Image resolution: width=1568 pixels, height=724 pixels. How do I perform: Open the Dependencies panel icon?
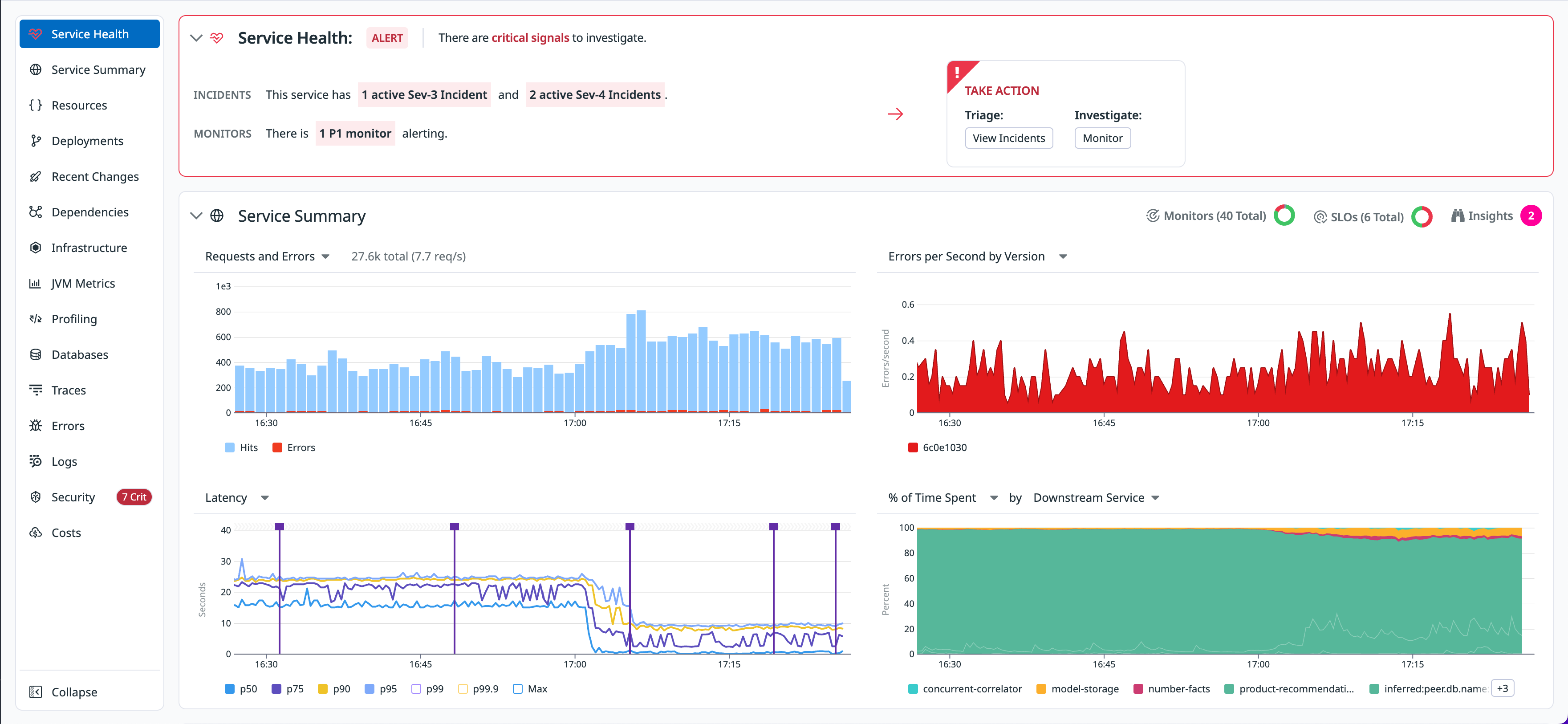pyautogui.click(x=36, y=212)
